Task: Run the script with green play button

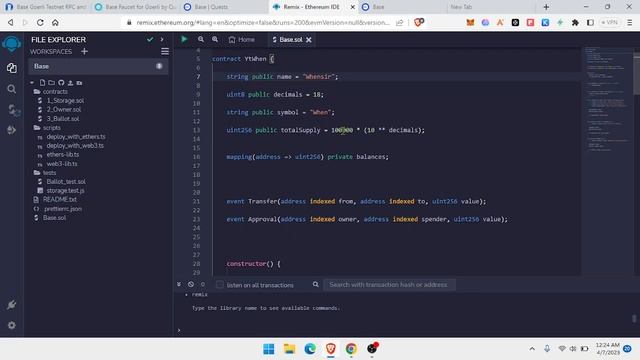Action: click(x=184, y=39)
